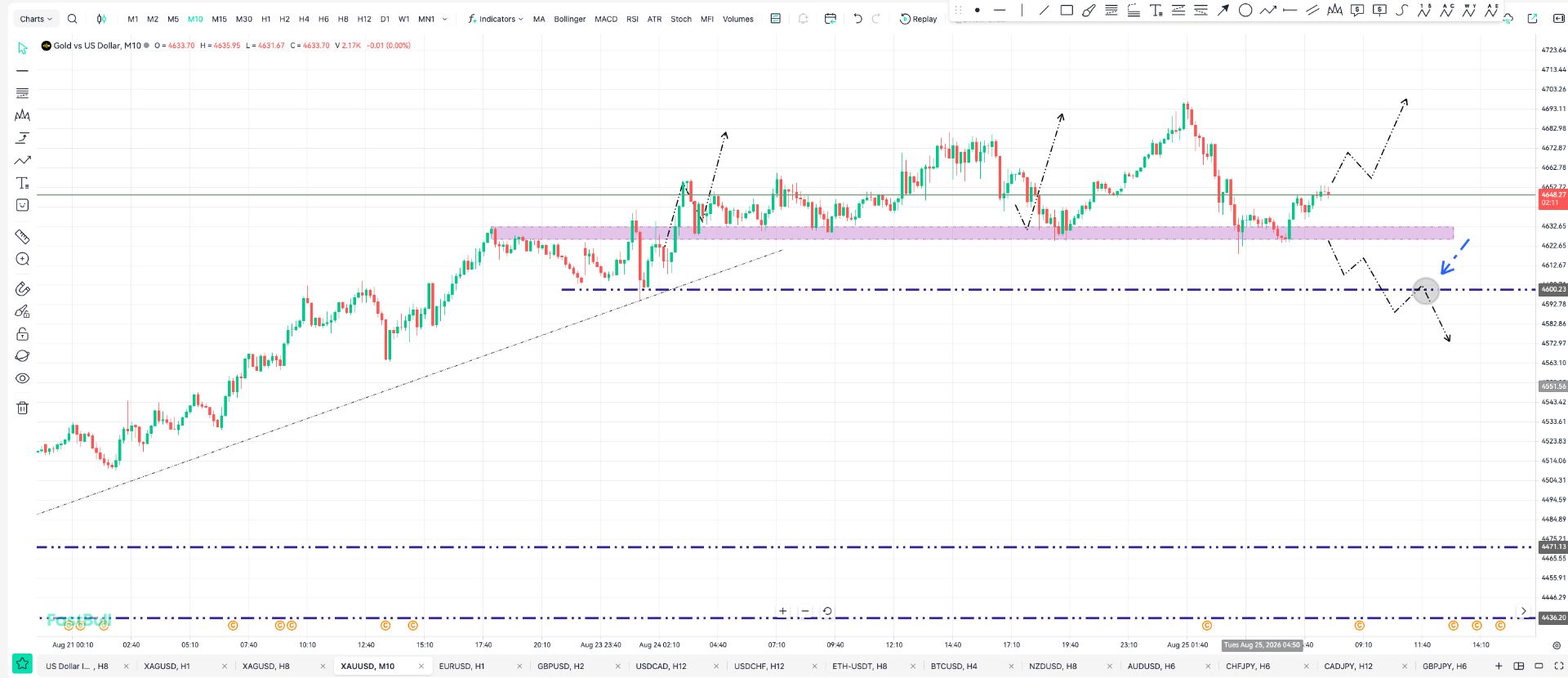This screenshot has height=678, width=1568.
Task: Open the chart layout grid selector
Action: coord(1519,666)
